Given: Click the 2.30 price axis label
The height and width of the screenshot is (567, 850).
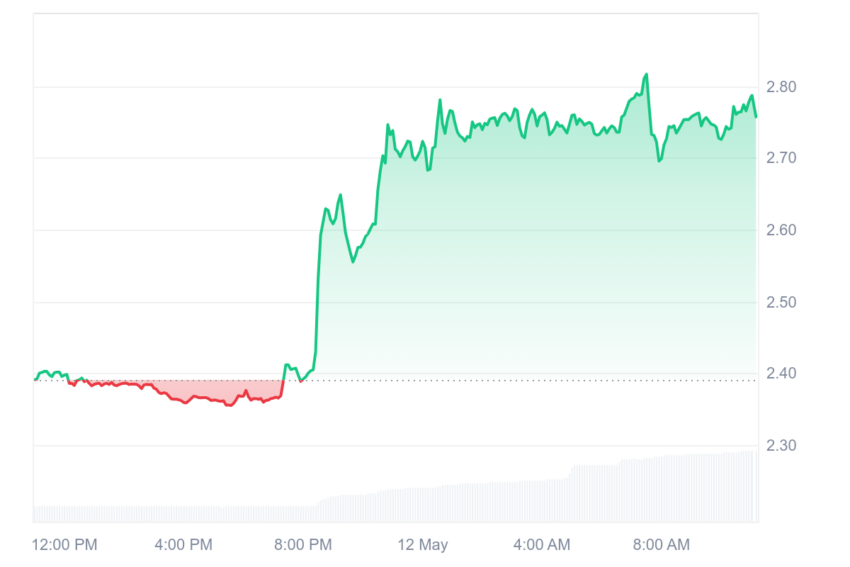Looking at the screenshot, I should tap(781, 445).
